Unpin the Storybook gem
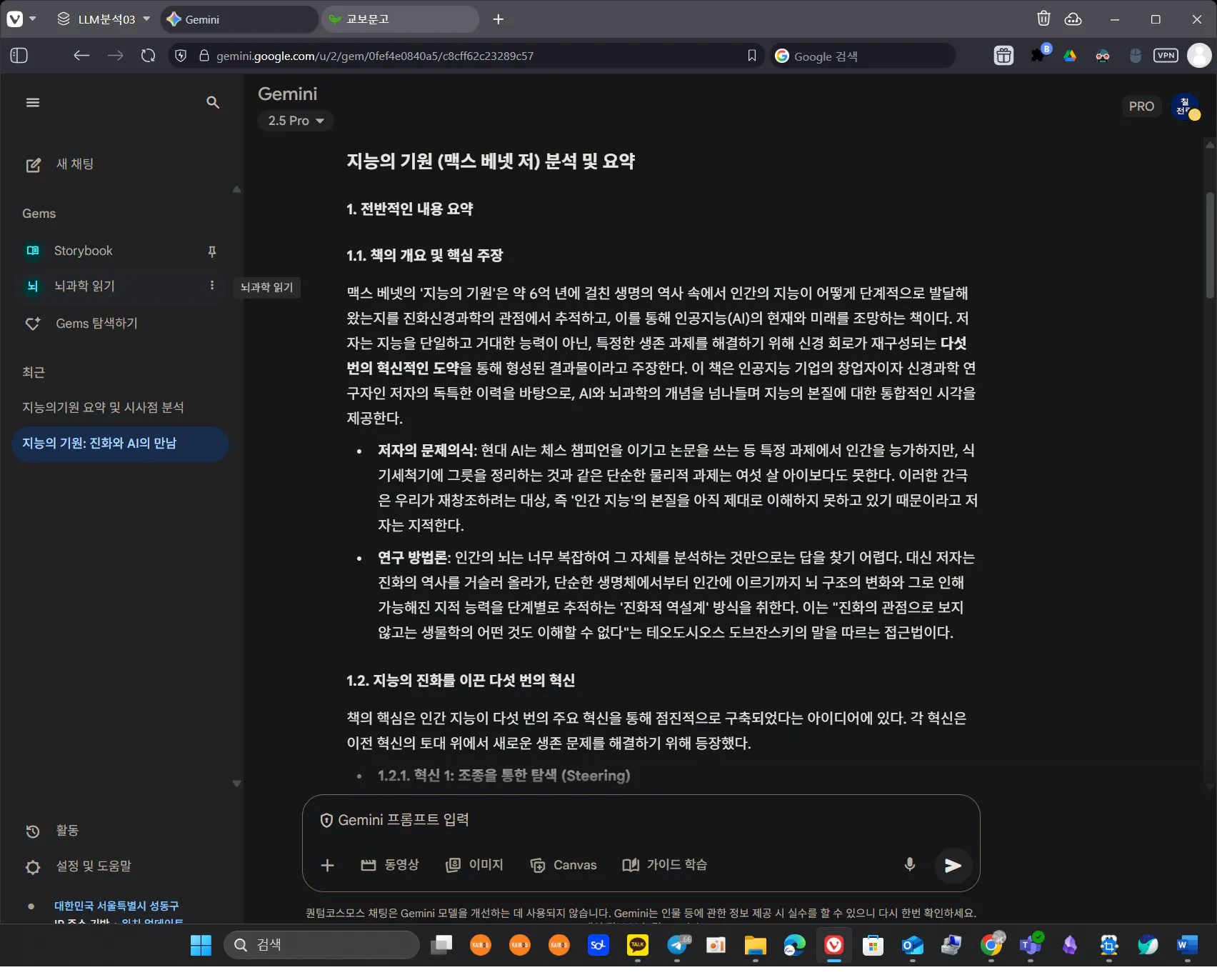 click(212, 251)
